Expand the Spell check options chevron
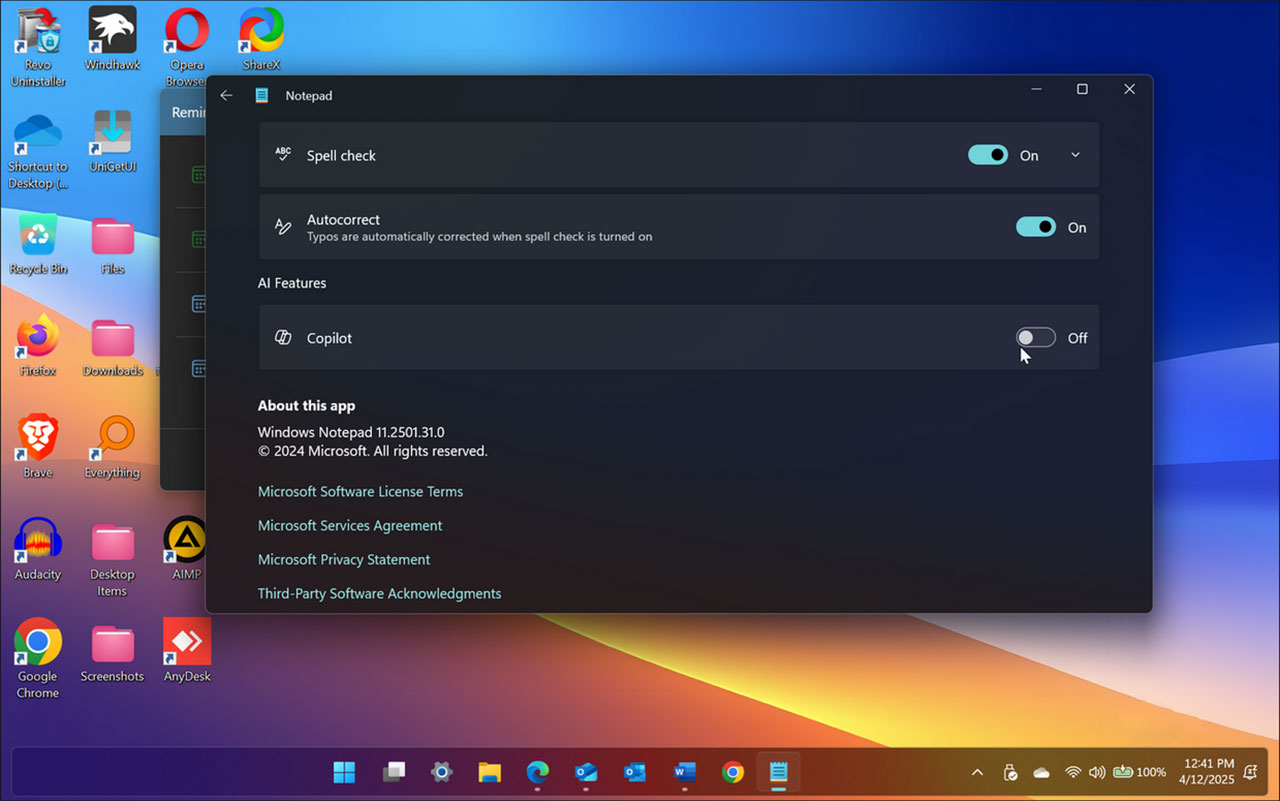The width and height of the screenshot is (1280, 801). coord(1075,155)
